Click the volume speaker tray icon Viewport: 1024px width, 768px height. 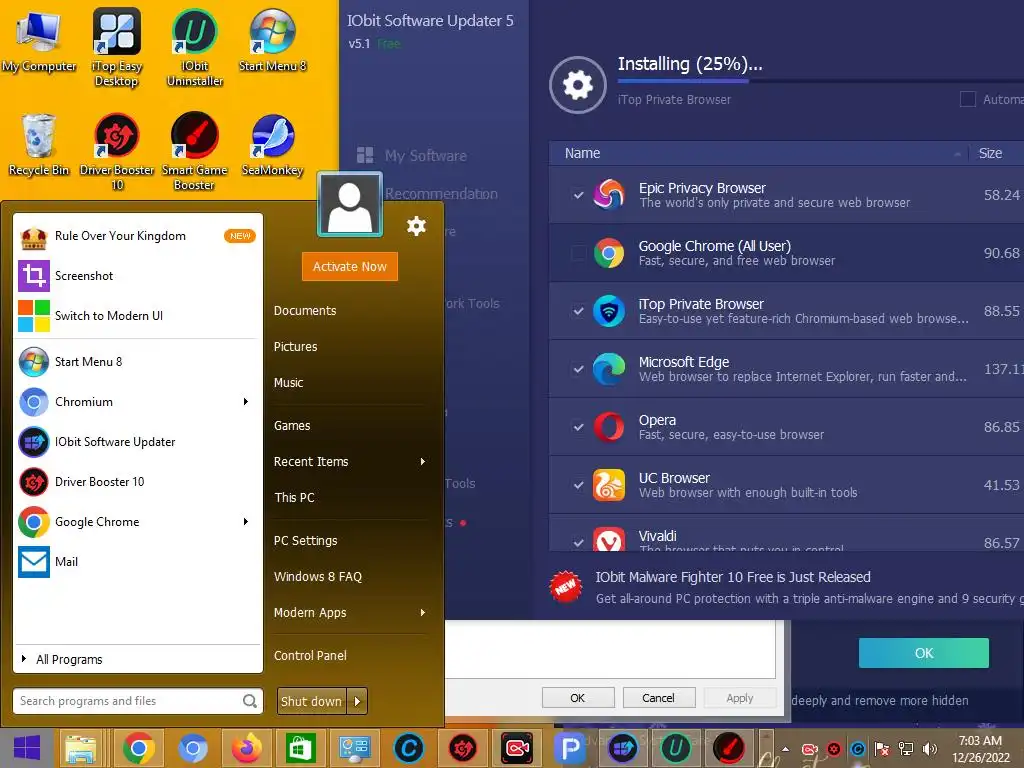click(x=929, y=749)
